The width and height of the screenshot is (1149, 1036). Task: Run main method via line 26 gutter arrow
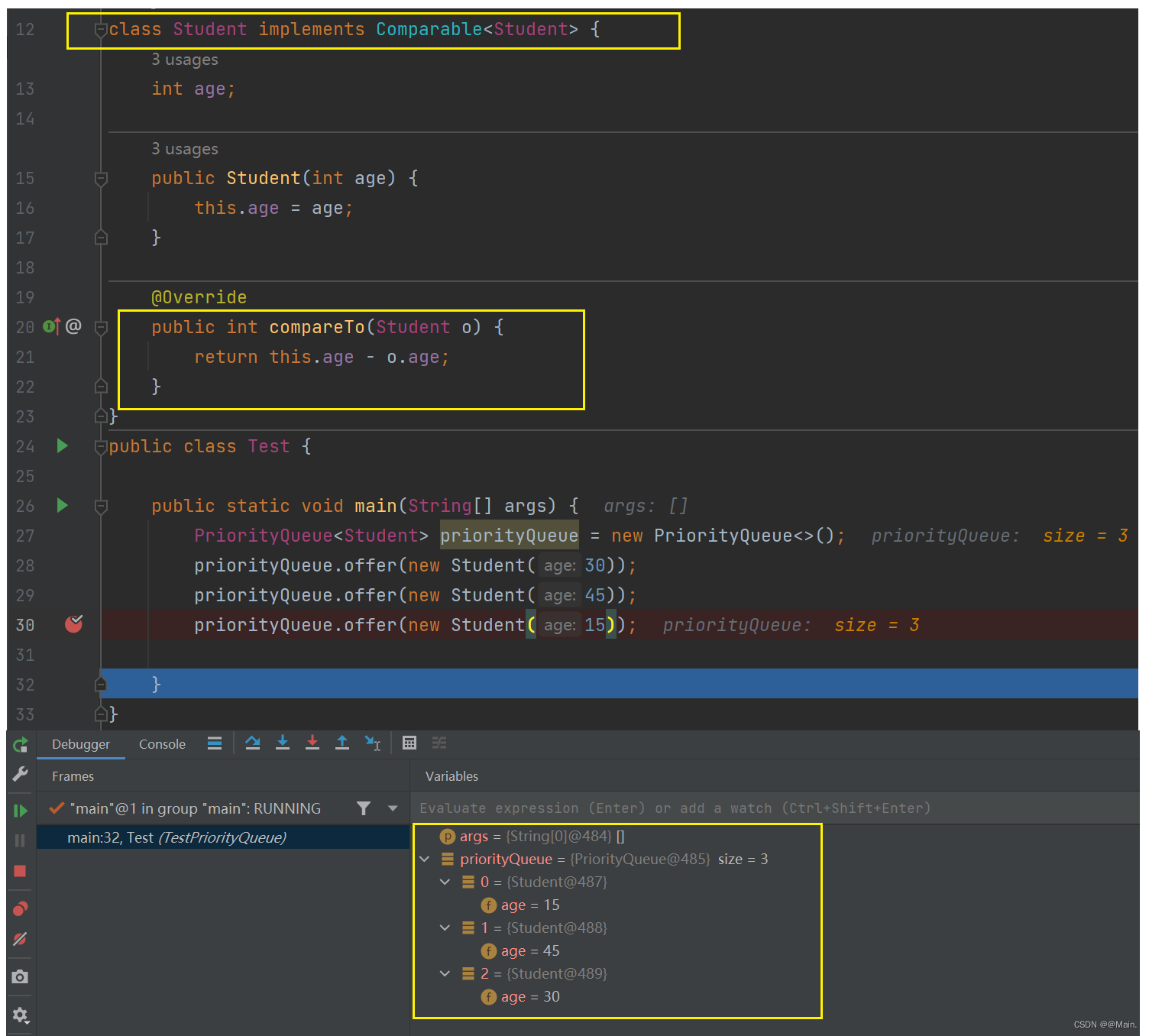coord(63,505)
